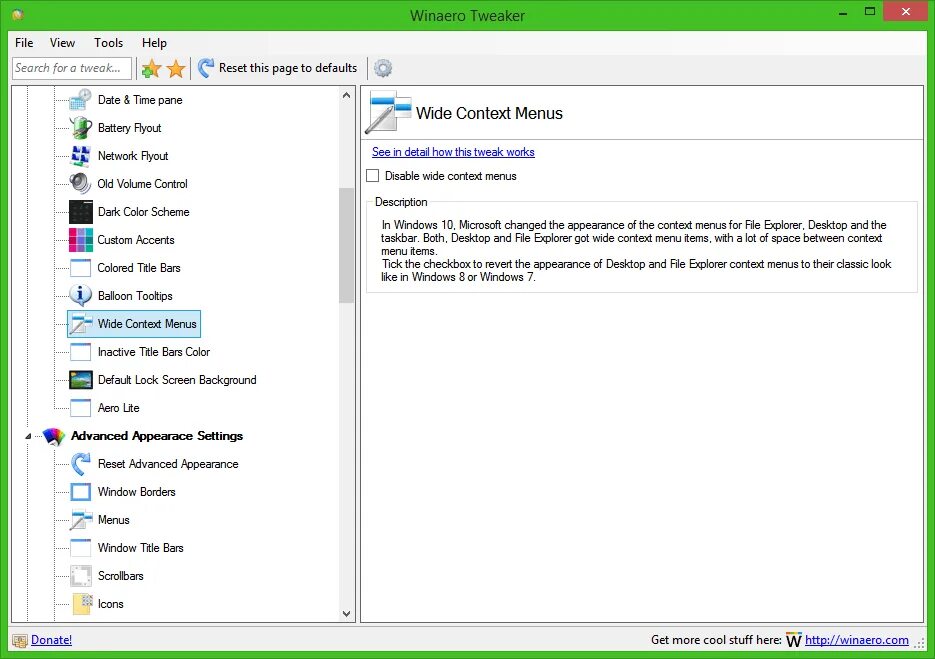Click the tree panel scrollbar thumb
The image size is (935, 659).
click(x=346, y=245)
